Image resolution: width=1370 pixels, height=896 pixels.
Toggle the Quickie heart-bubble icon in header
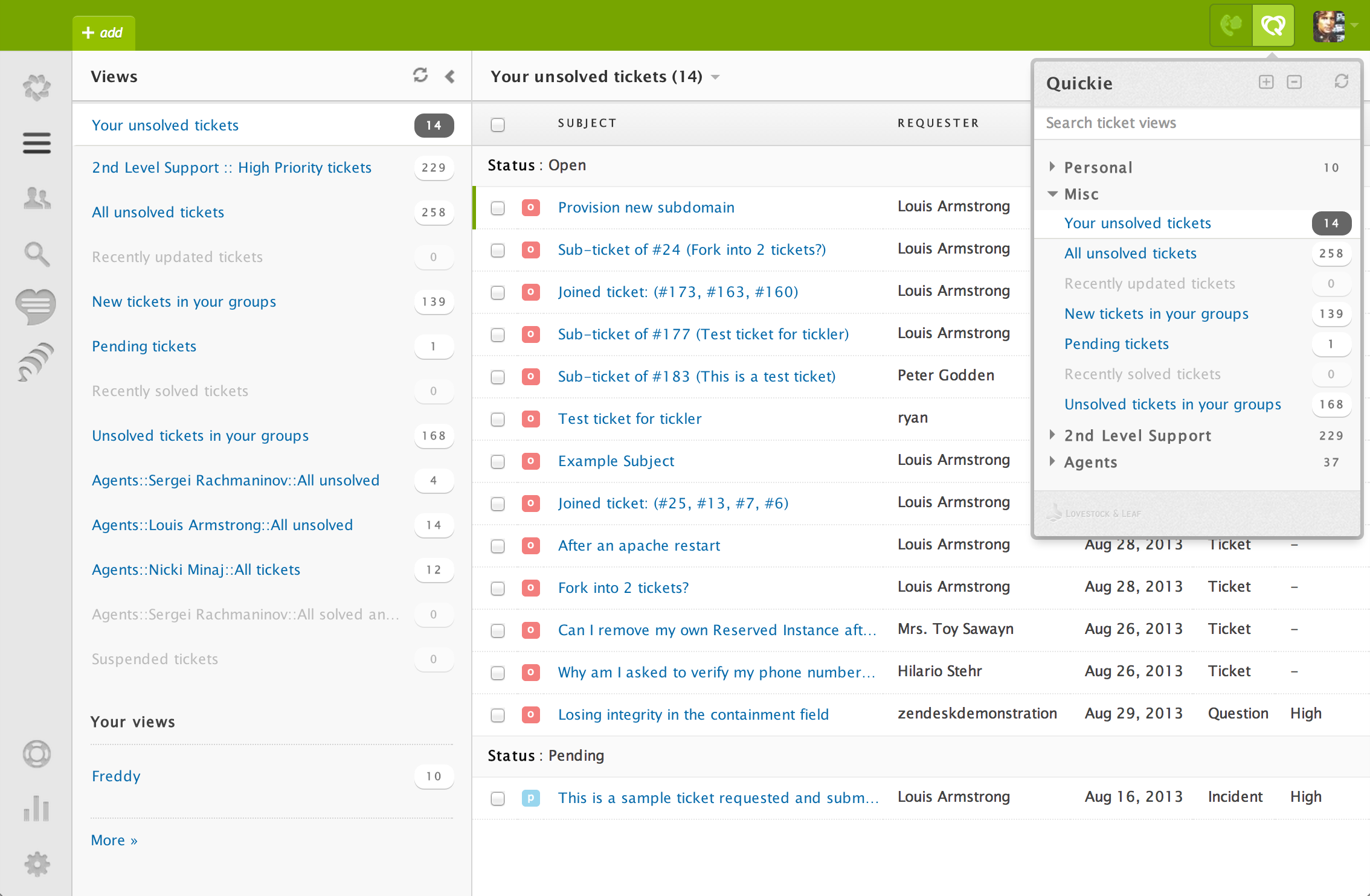[x=1273, y=25]
